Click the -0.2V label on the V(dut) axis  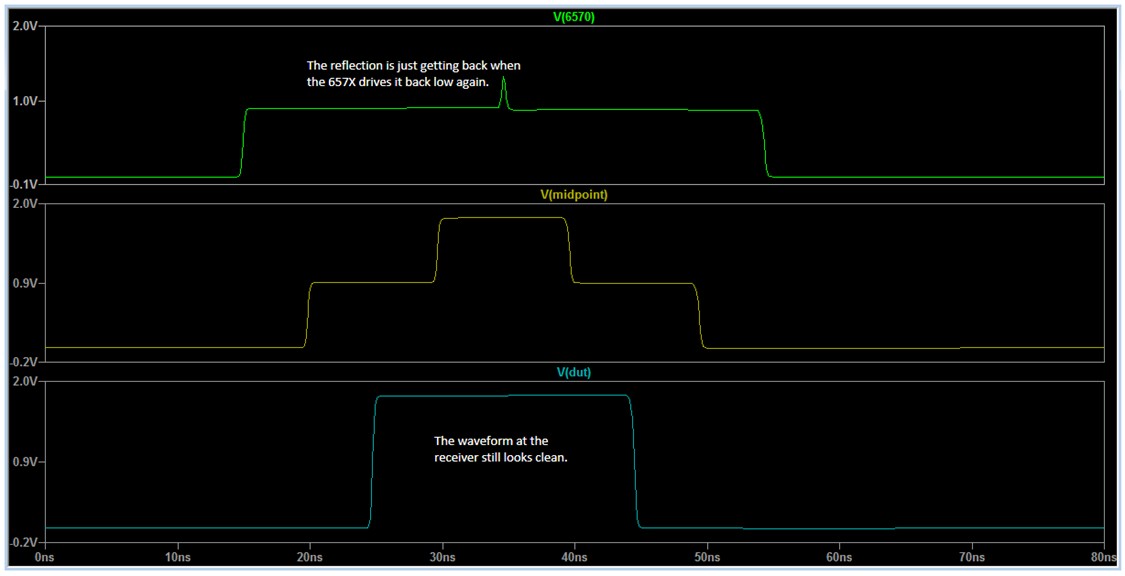click(x=22, y=540)
